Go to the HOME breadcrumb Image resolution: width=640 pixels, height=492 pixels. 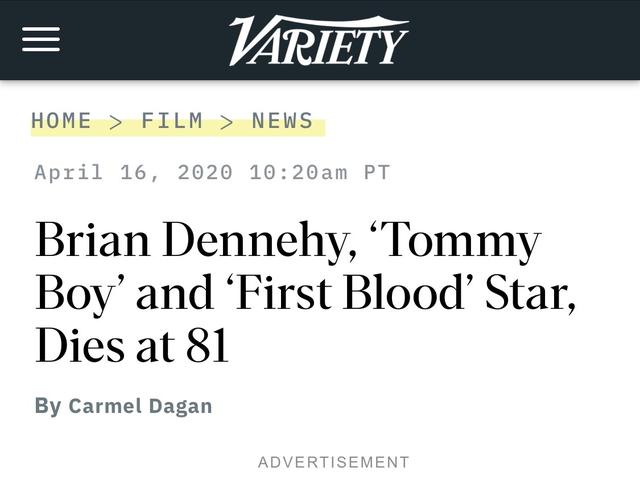click(x=61, y=121)
